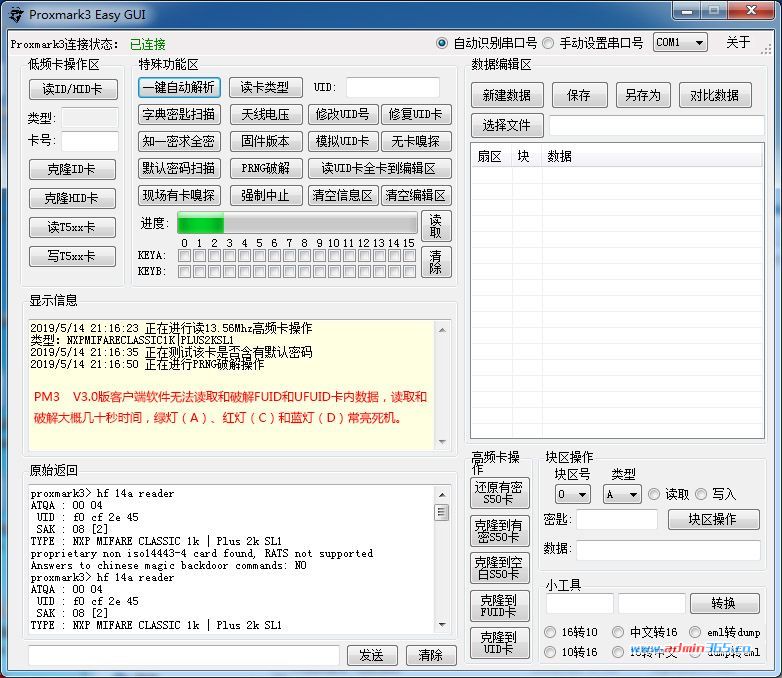Click the 天线电压 button
The image size is (782, 678).
click(266, 114)
